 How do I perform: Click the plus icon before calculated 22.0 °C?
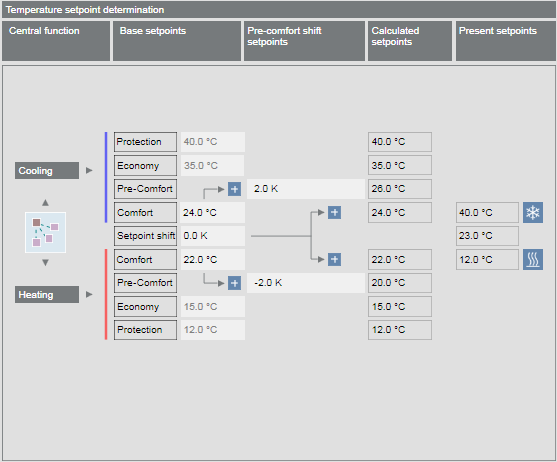pos(334,260)
